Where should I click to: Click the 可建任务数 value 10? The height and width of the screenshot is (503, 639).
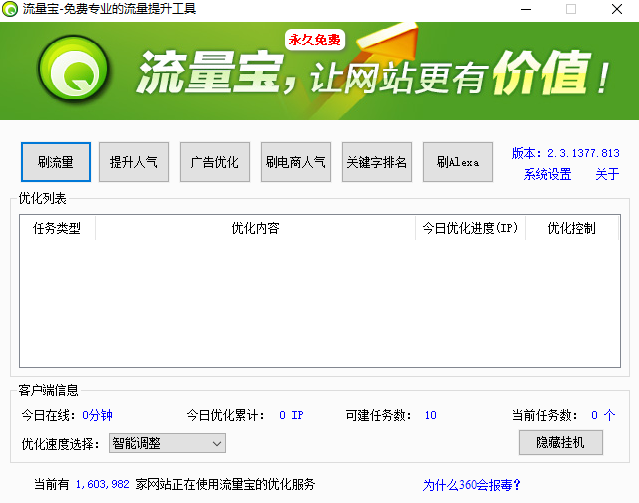click(431, 415)
